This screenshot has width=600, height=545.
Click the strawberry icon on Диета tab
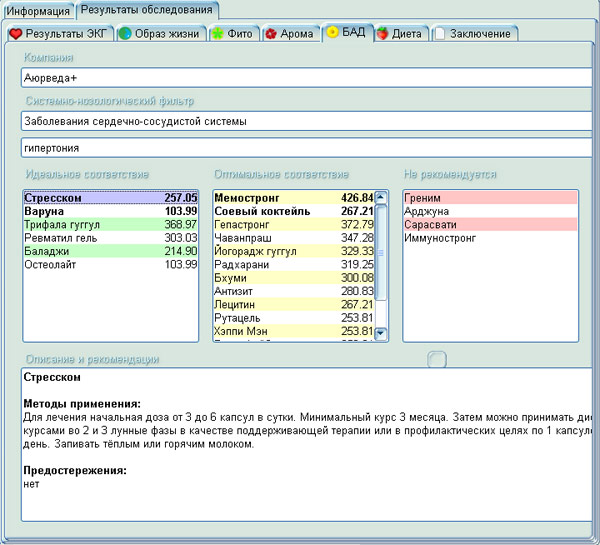(382, 34)
